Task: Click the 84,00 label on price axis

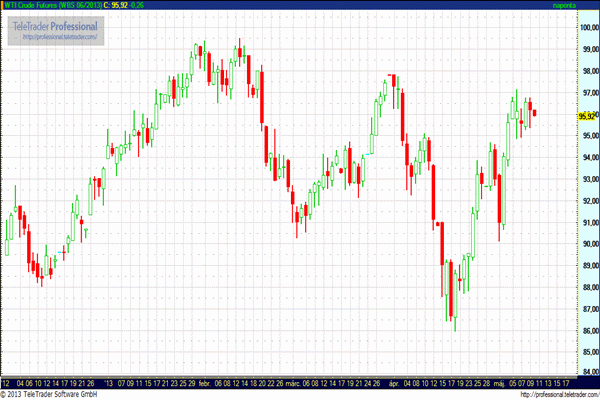Action: tap(588, 373)
